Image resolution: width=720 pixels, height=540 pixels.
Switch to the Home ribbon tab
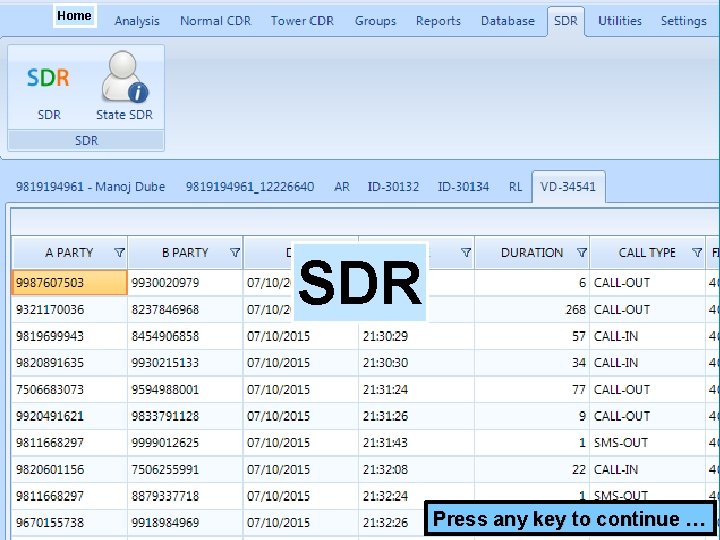click(x=74, y=16)
